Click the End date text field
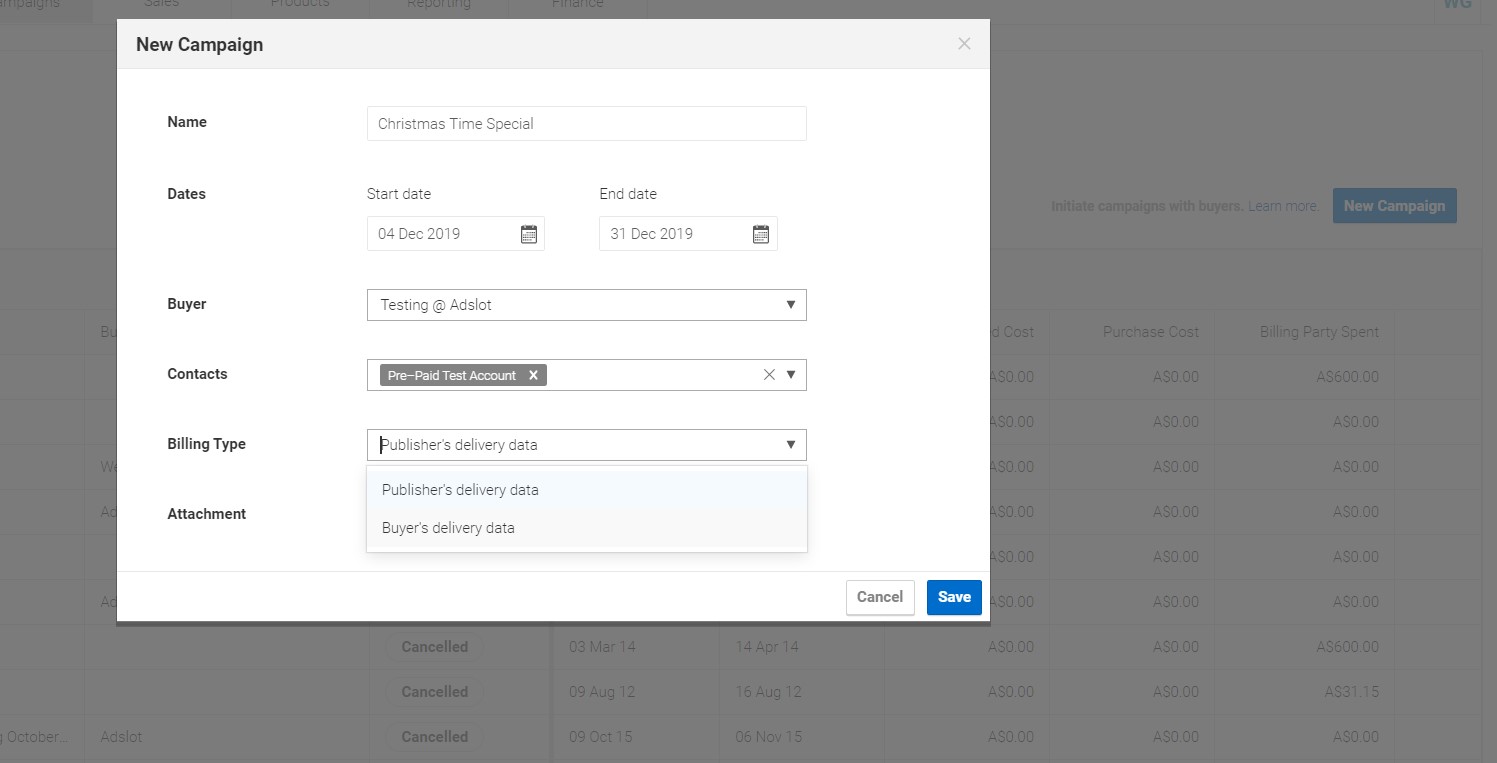1497x763 pixels. point(672,234)
